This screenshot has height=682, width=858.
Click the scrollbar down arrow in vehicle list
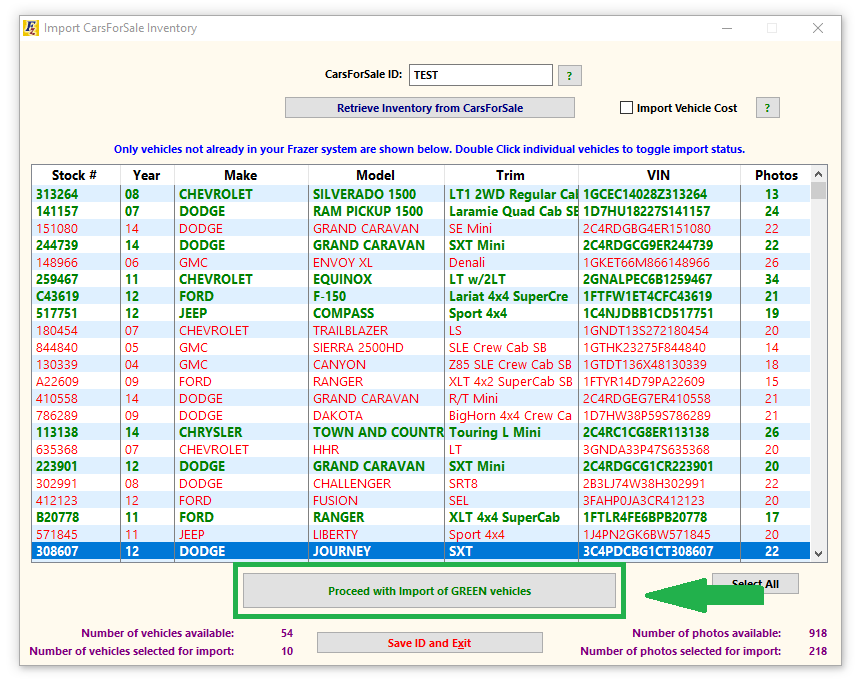click(819, 553)
